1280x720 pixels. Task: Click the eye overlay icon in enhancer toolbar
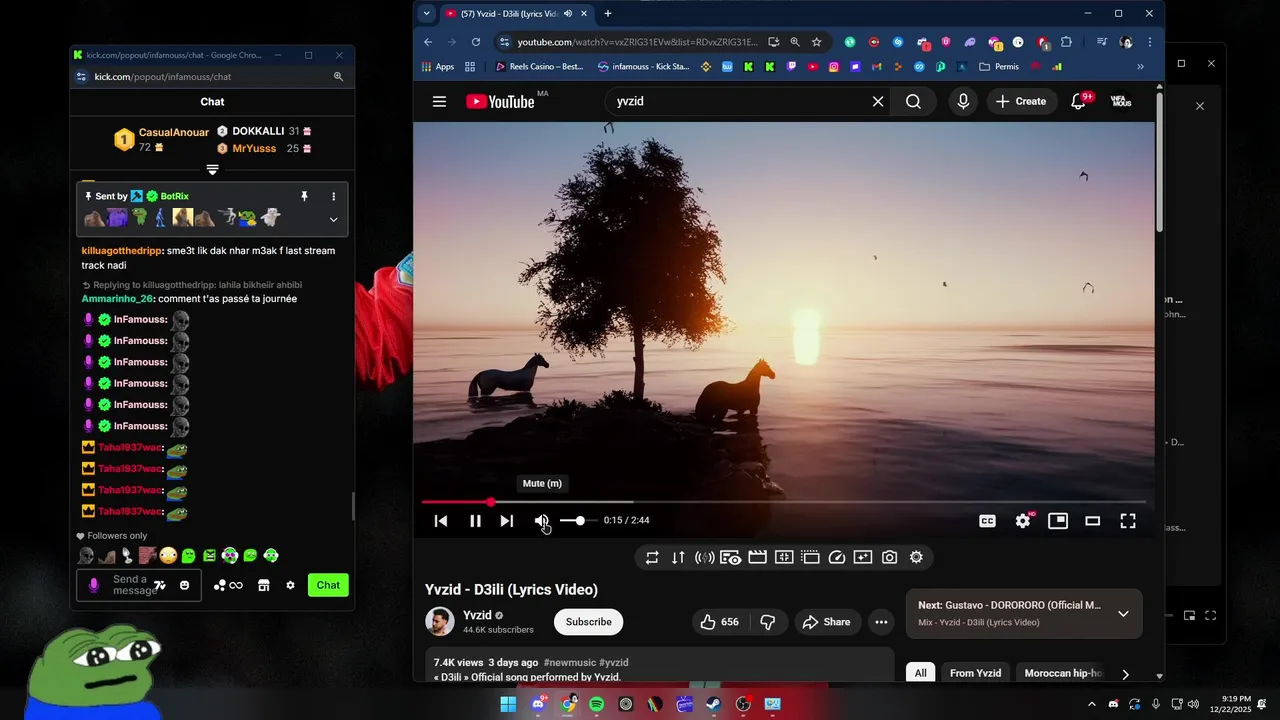point(730,558)
